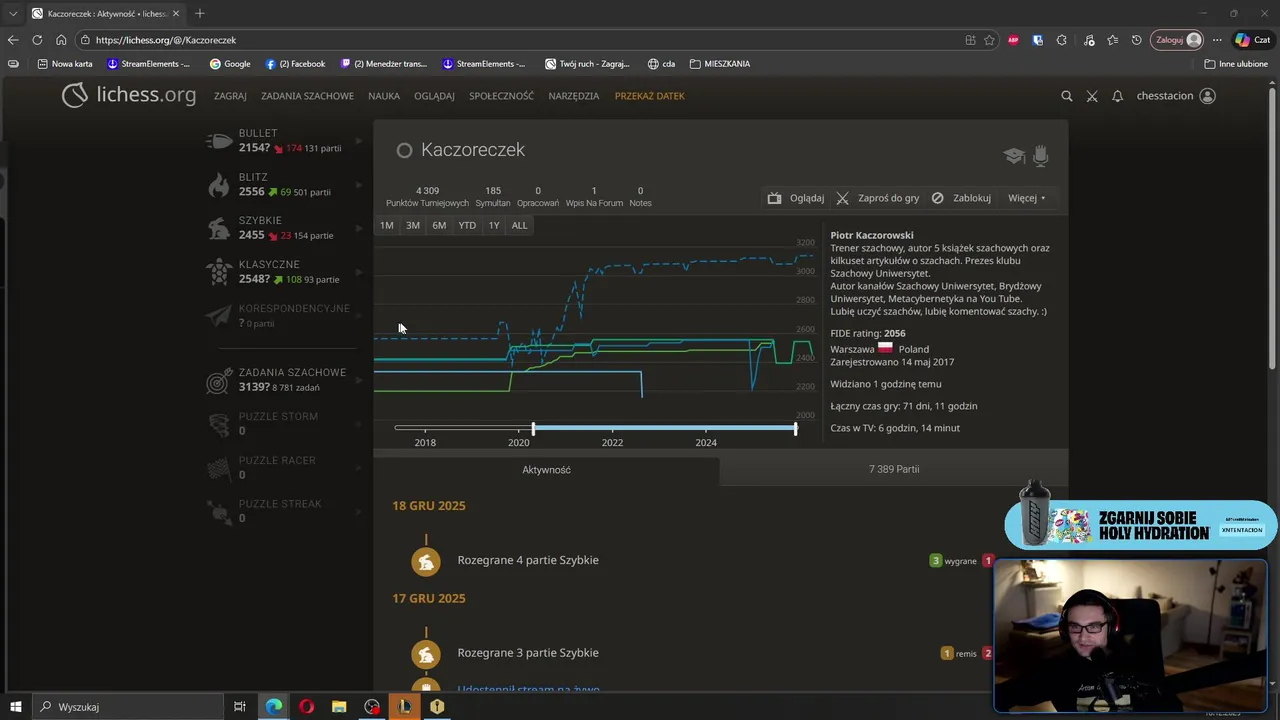Switch to the 7 389 Partii tab
This screenshot has height=720, width=1280.
pyautogui.click(x=894, y=469)
